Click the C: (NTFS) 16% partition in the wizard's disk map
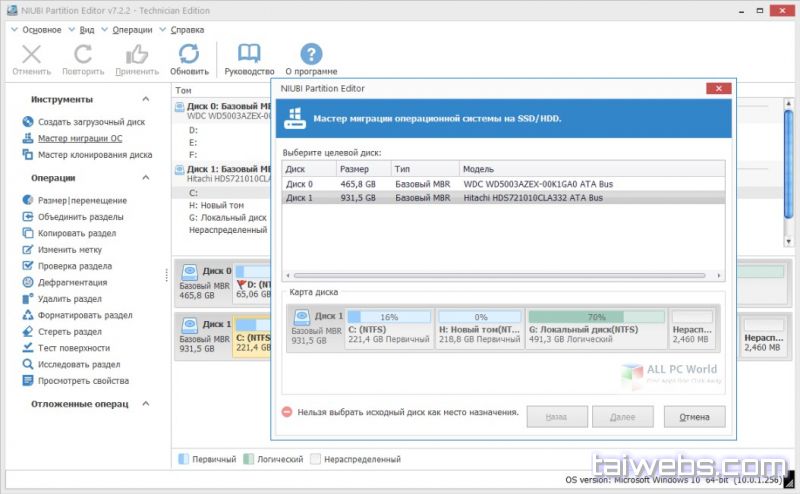The height and width of the screenshot is (494, 800). click(x=389, y=328)
